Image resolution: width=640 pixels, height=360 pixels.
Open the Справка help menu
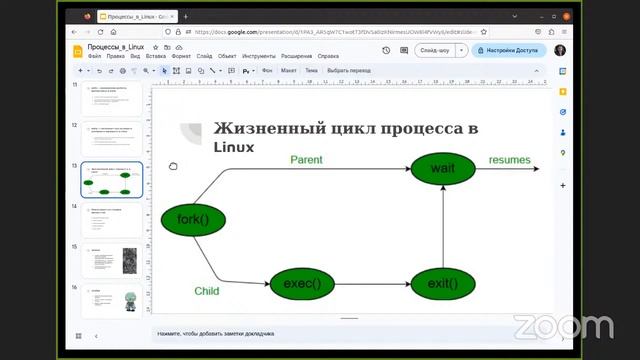[x=328, y=56]
